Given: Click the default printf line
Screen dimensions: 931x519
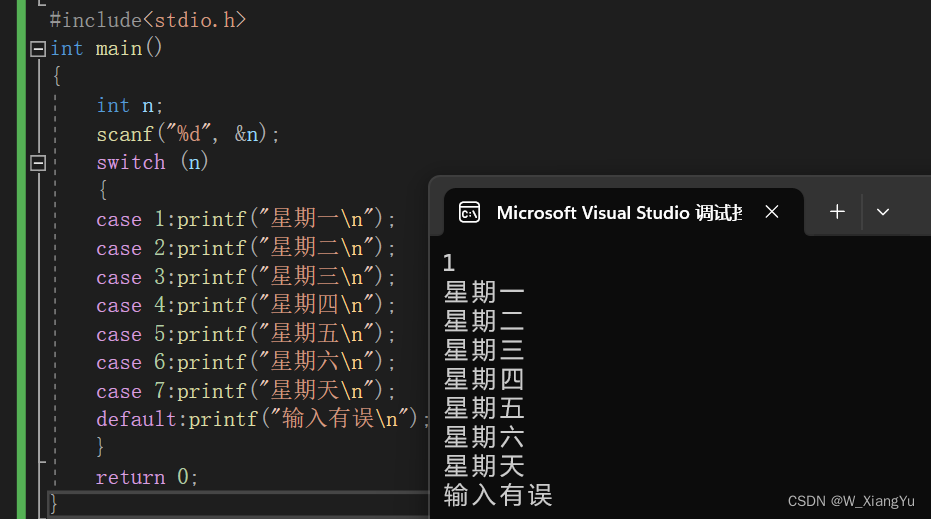Looking at the screenshot, I should [263, 419].
